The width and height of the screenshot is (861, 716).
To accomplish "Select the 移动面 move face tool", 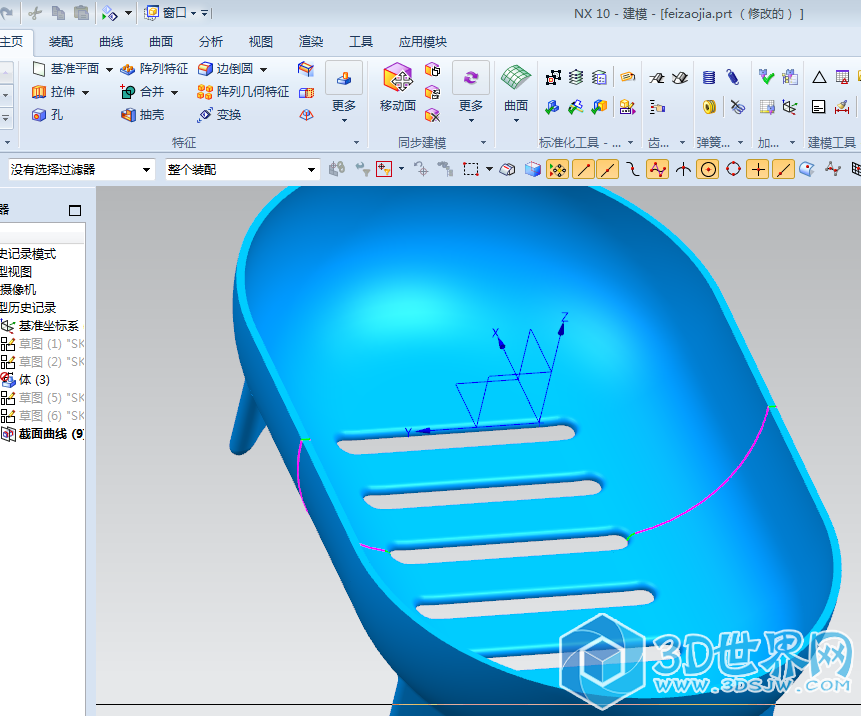I will (x=398, y=87).
